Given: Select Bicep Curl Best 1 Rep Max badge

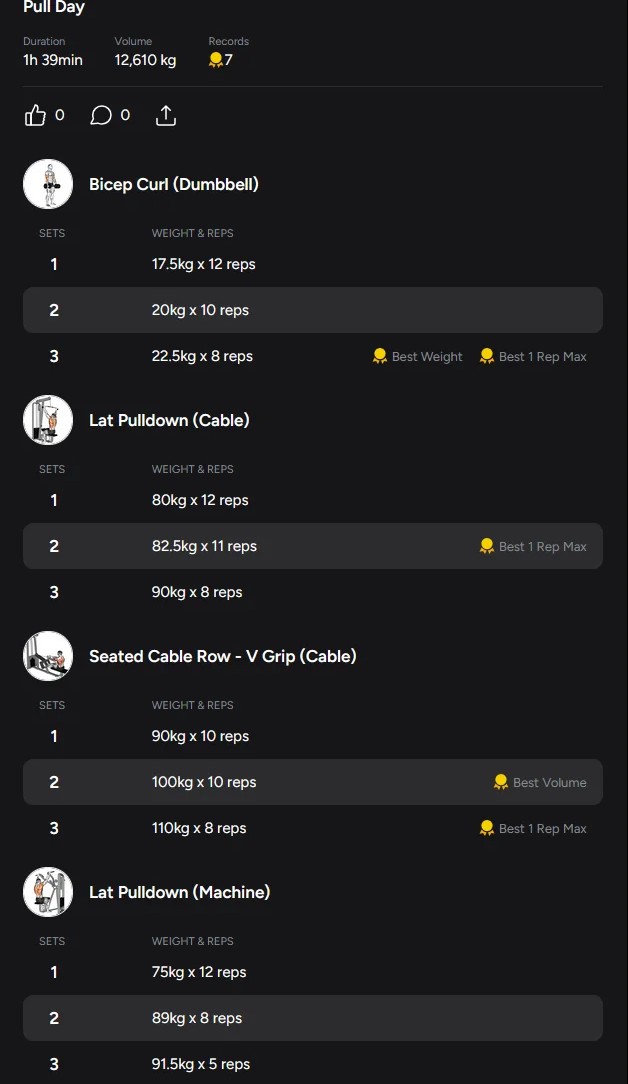Looking at the screenshot, I should 533,356.
